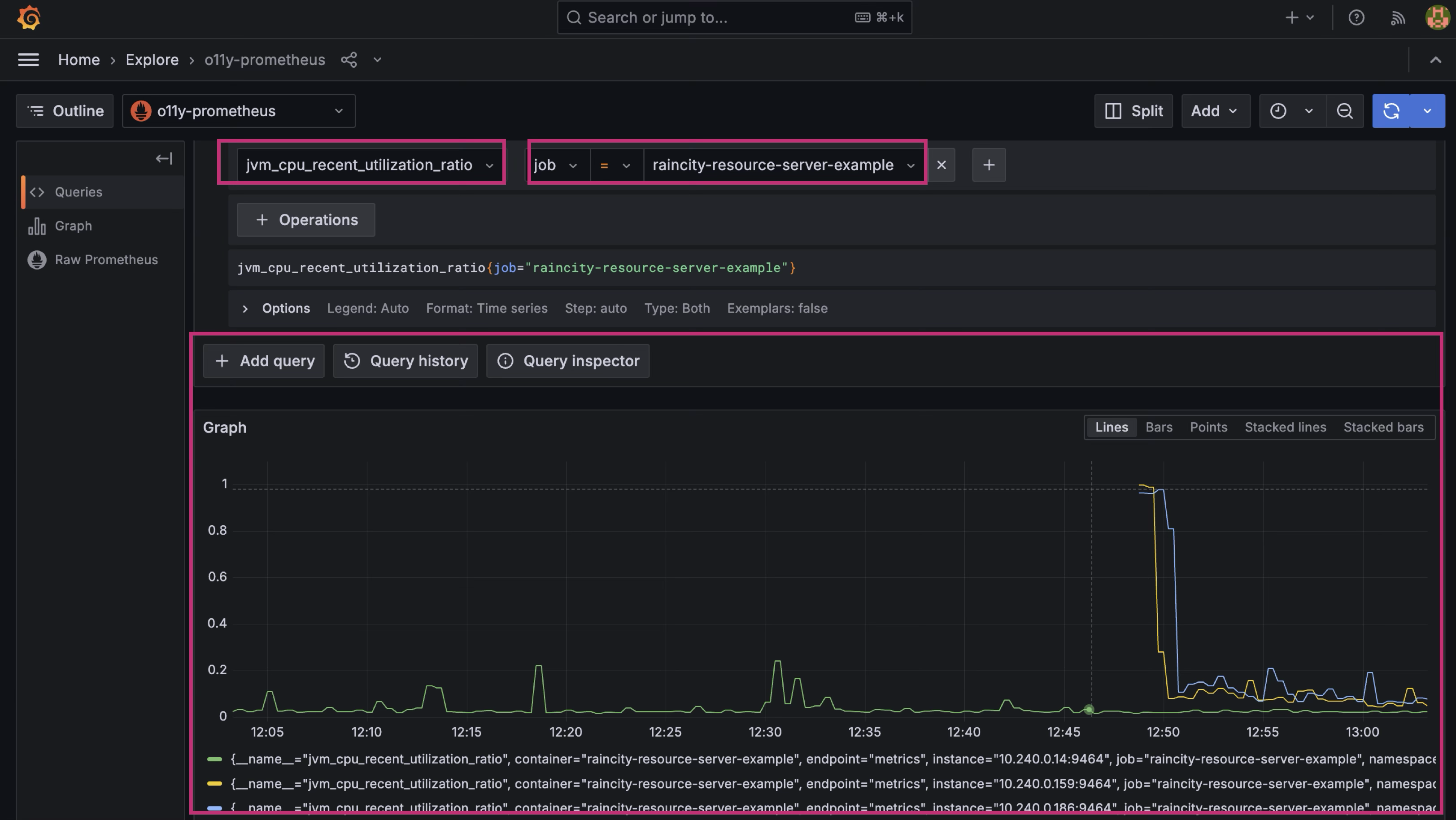Collapse the outline panel arrow icon
Screen dimensions: 1456x820
pos(163,159)
